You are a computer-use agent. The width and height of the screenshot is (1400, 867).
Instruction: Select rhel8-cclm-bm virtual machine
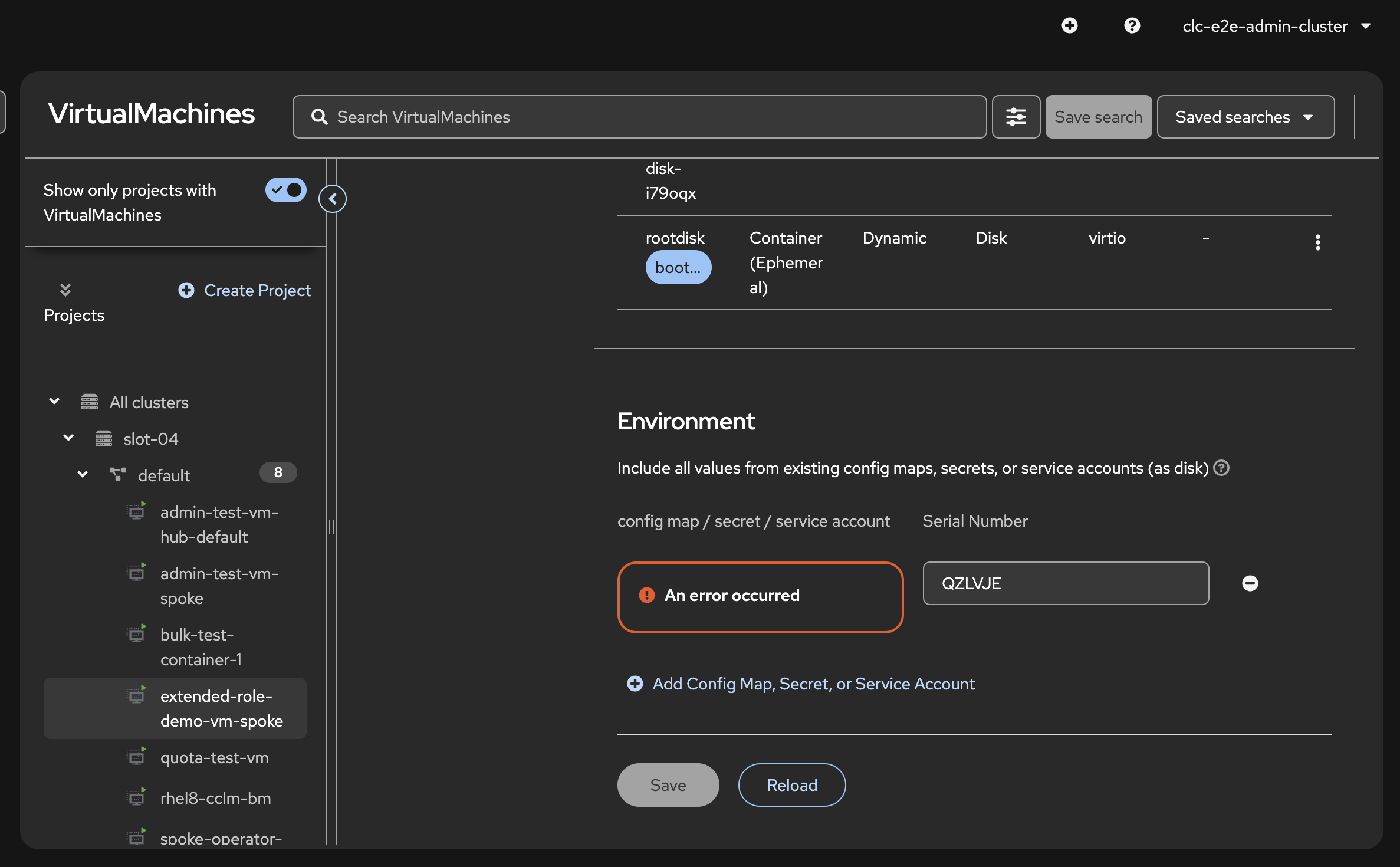215,798
